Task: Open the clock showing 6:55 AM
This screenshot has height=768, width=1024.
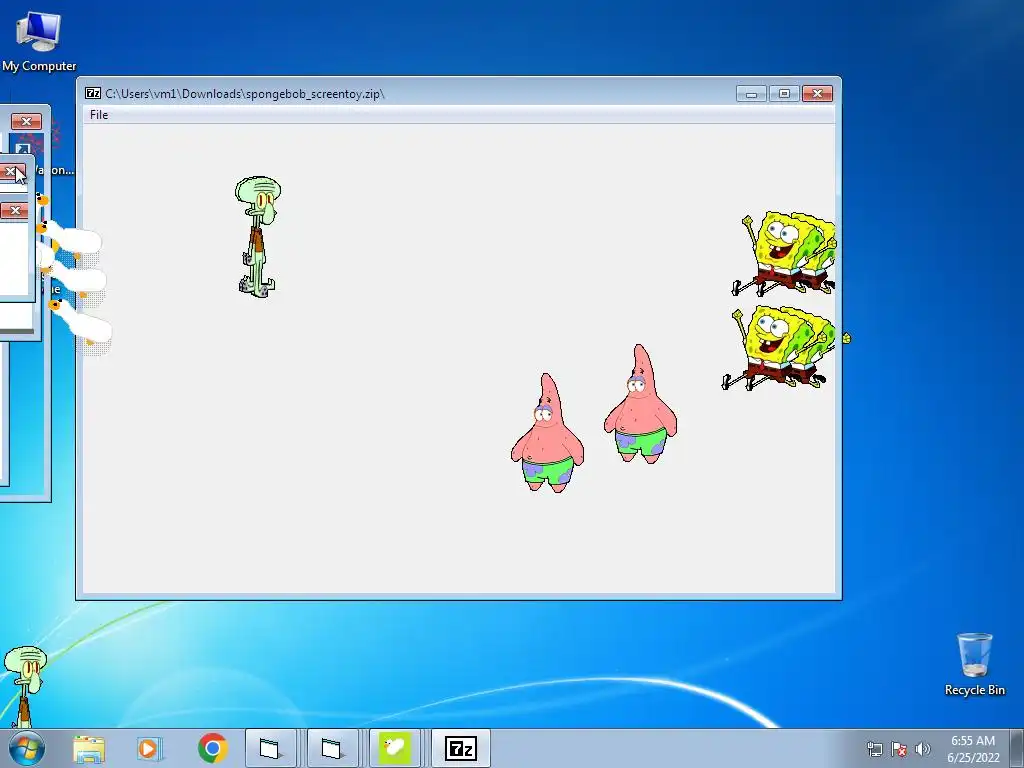Action: [973, 749]
